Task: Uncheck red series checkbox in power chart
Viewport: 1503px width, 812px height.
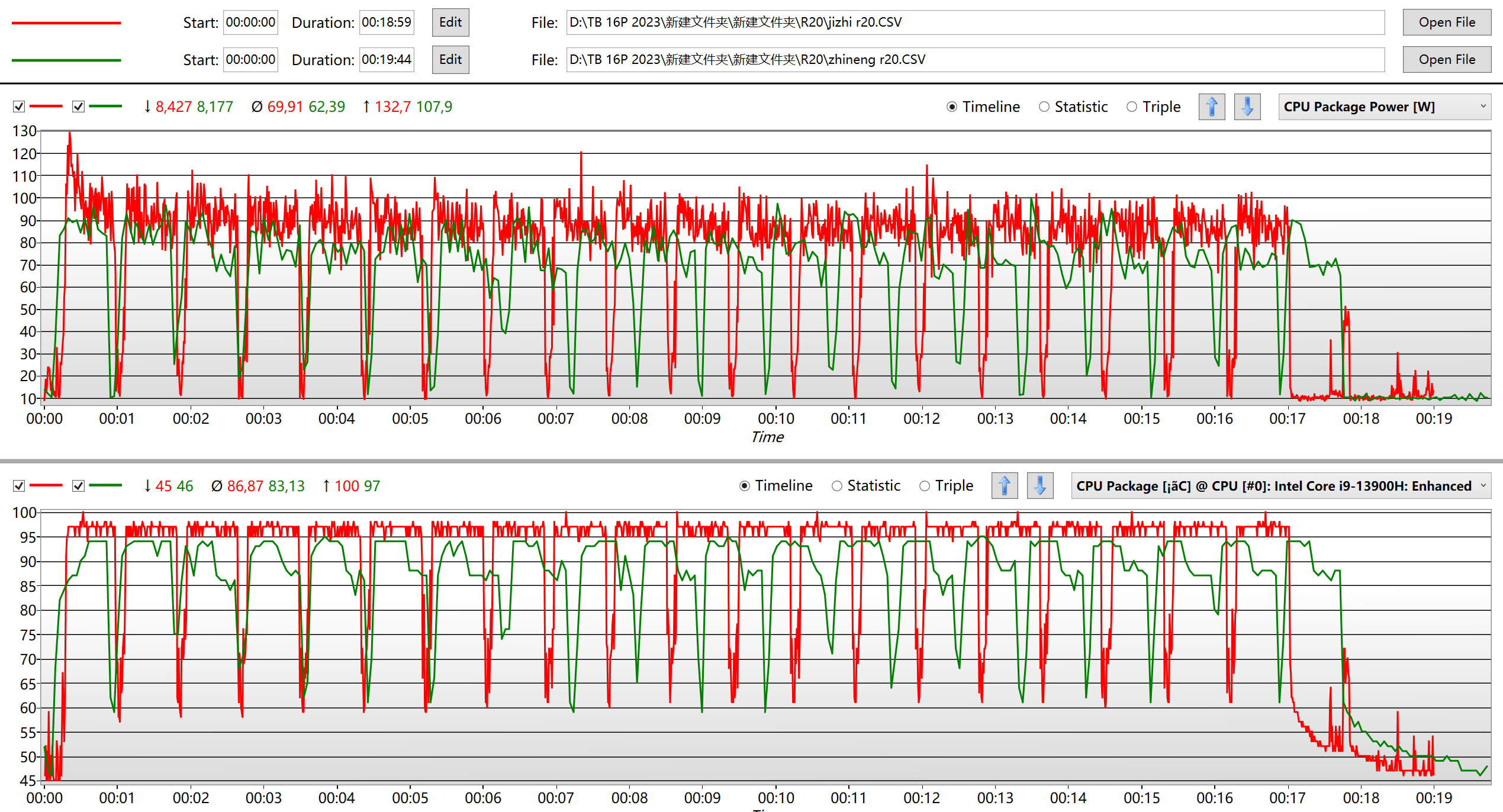Action: click(19, 107)
